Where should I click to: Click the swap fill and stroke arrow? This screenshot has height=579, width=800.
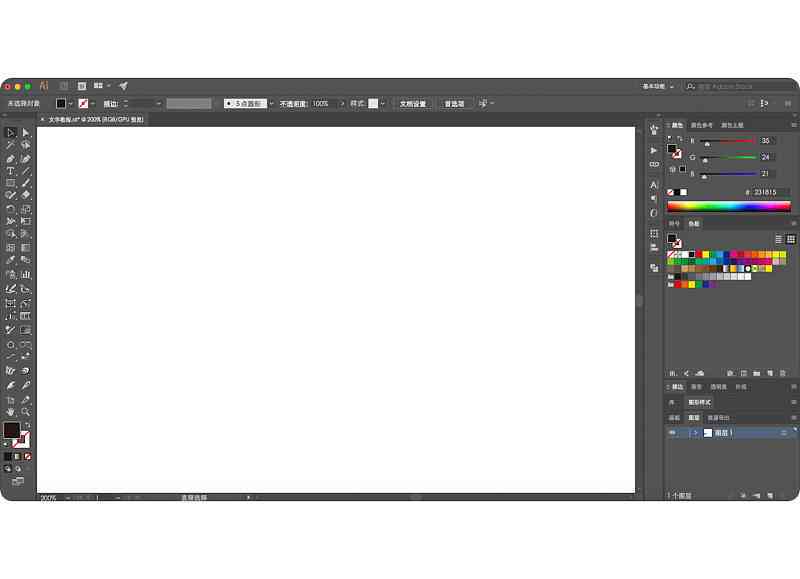(28, 424)
